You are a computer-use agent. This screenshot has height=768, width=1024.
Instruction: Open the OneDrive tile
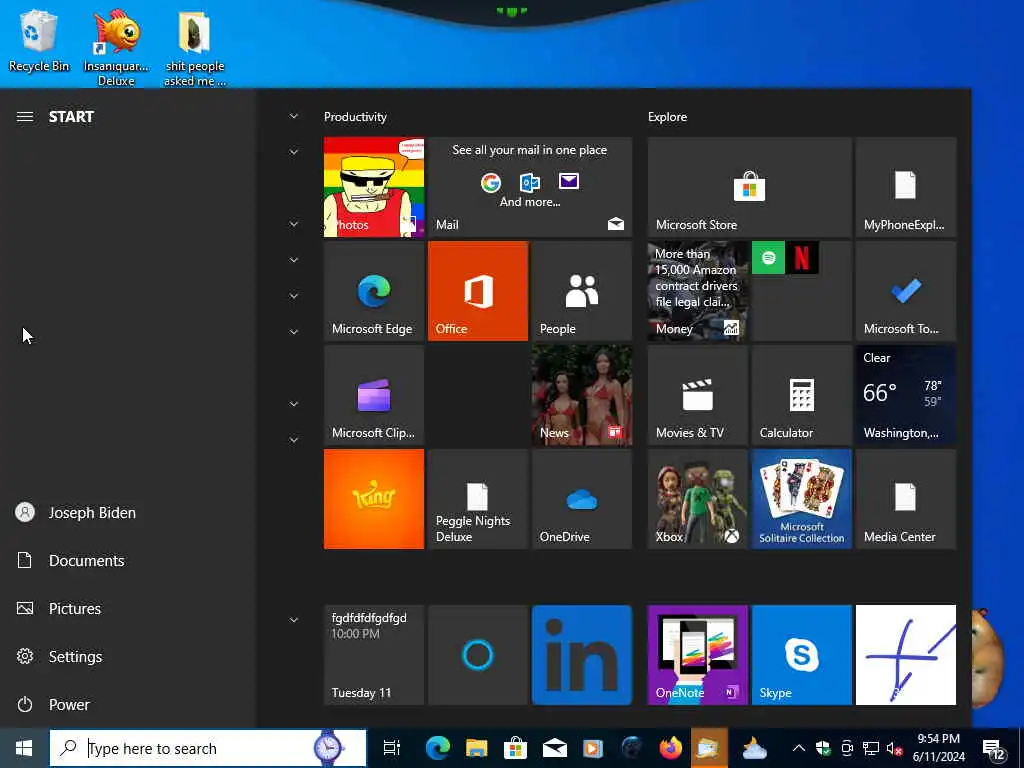click(x=582, y=499)
